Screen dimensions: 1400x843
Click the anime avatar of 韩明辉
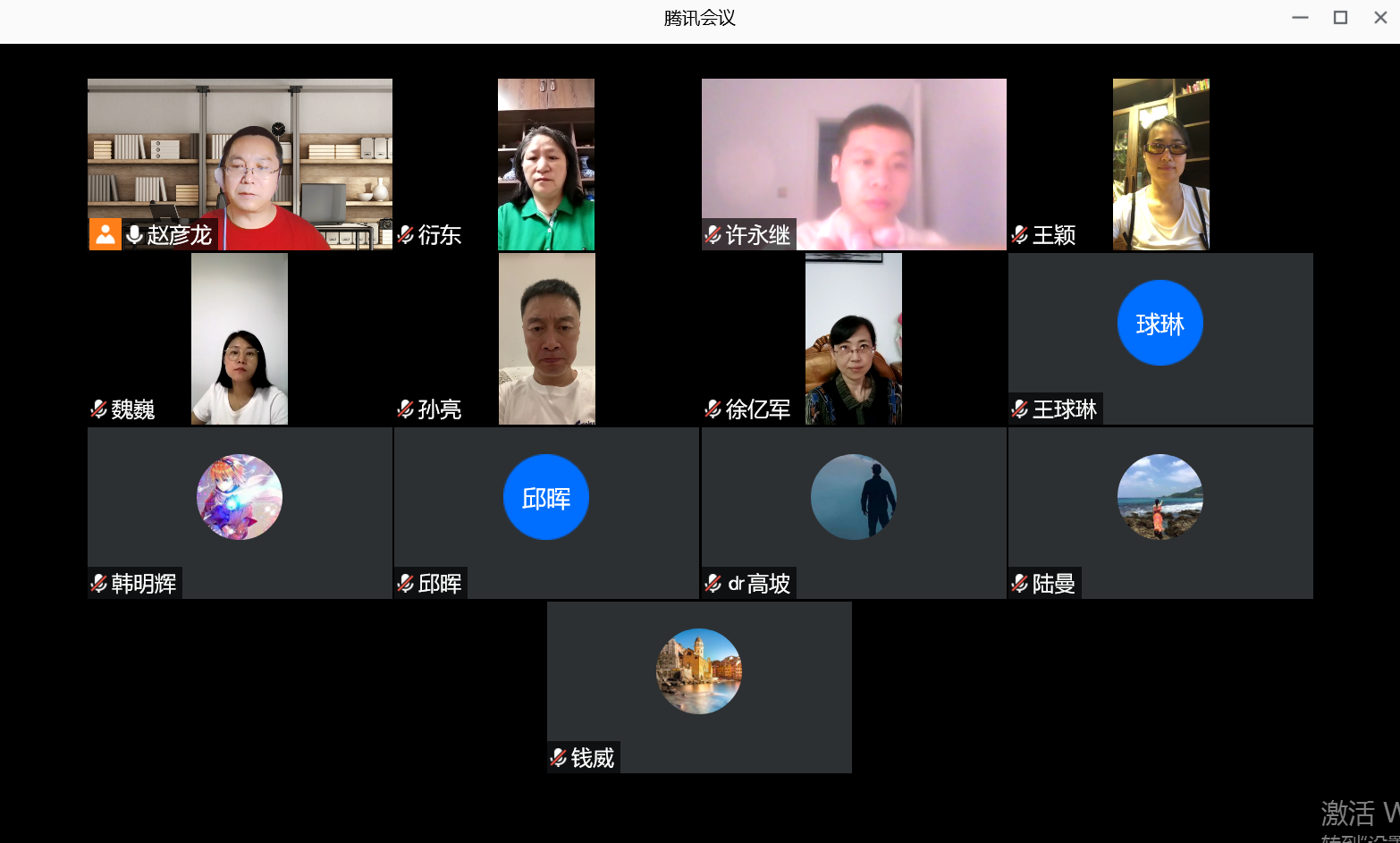(x=239, y=497)
